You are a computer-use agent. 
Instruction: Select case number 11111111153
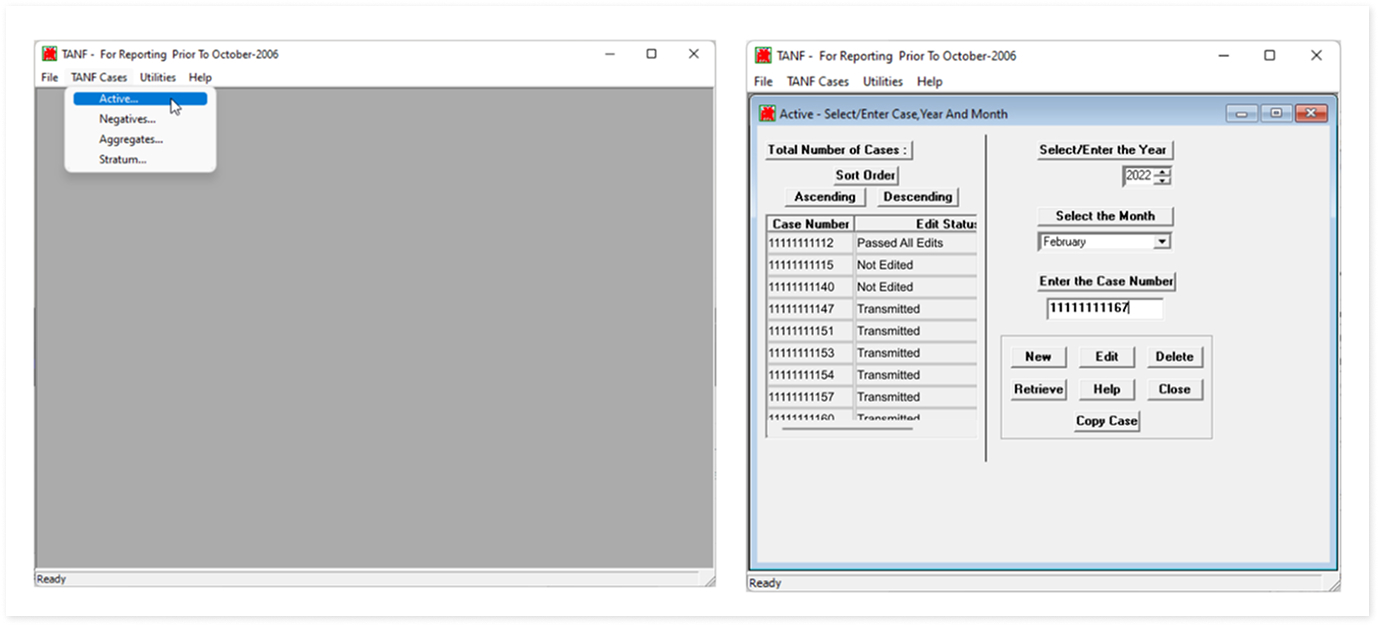point(810,353)
